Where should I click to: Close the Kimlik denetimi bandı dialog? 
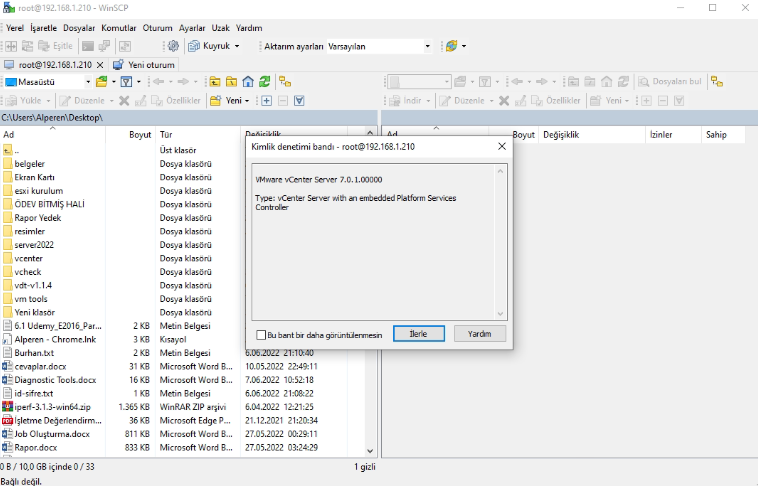tap(502, 147)
